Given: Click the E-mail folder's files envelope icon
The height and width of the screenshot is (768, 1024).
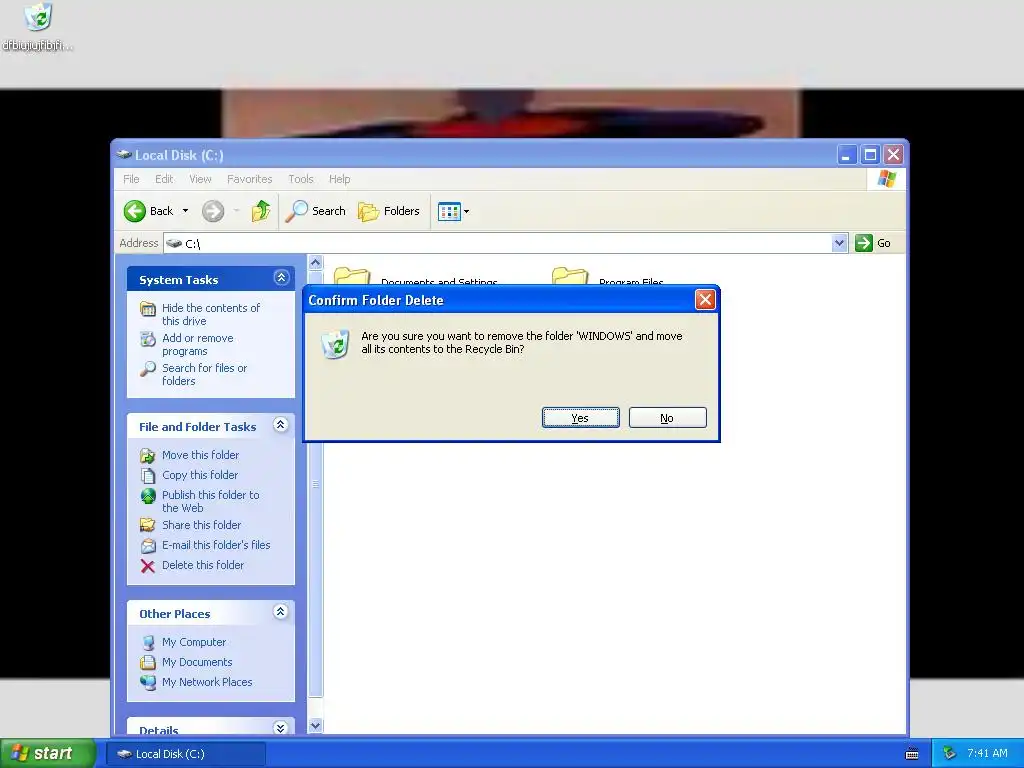Looking at the screenshot, I should [x=148, y=546].
